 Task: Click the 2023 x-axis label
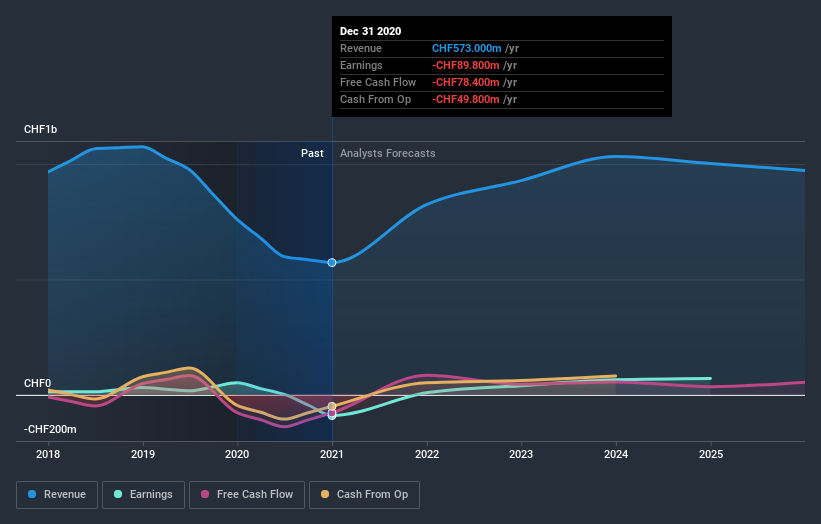[x=521, y=454]
